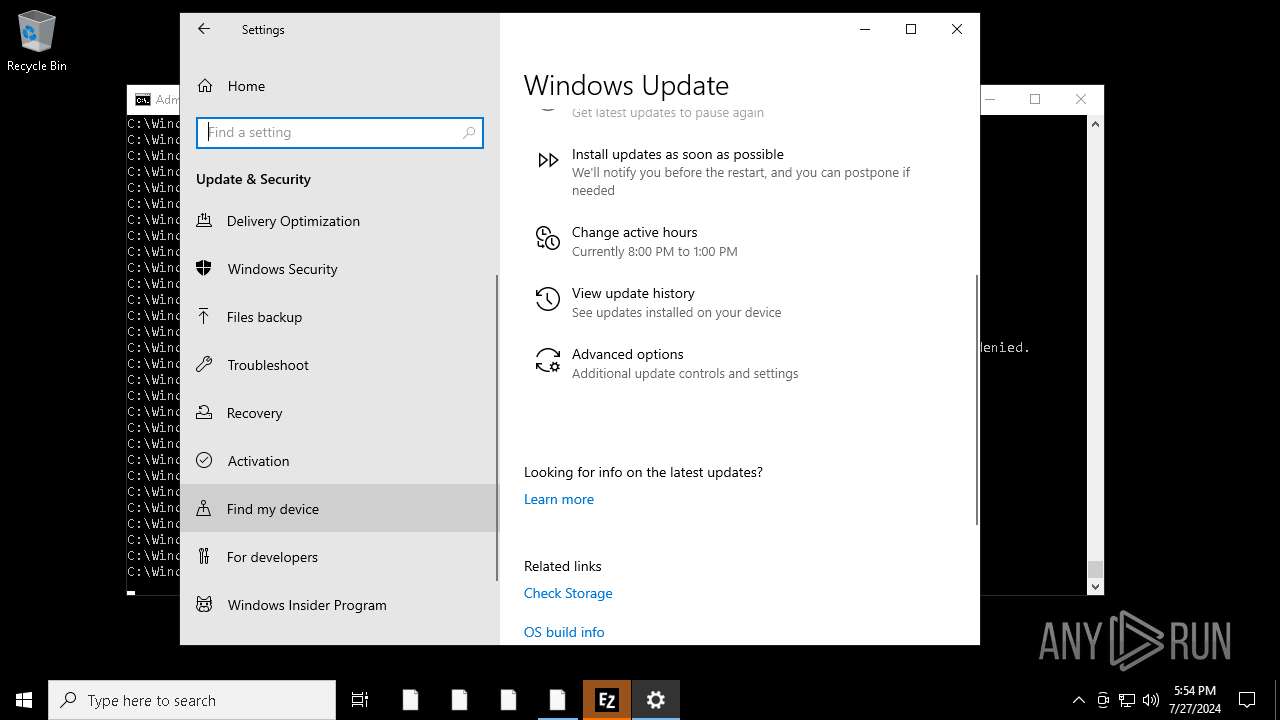Click the Troubleshoot wrench icon
Viewport: 1280px width, 720px height.
[x=204, y=365]
